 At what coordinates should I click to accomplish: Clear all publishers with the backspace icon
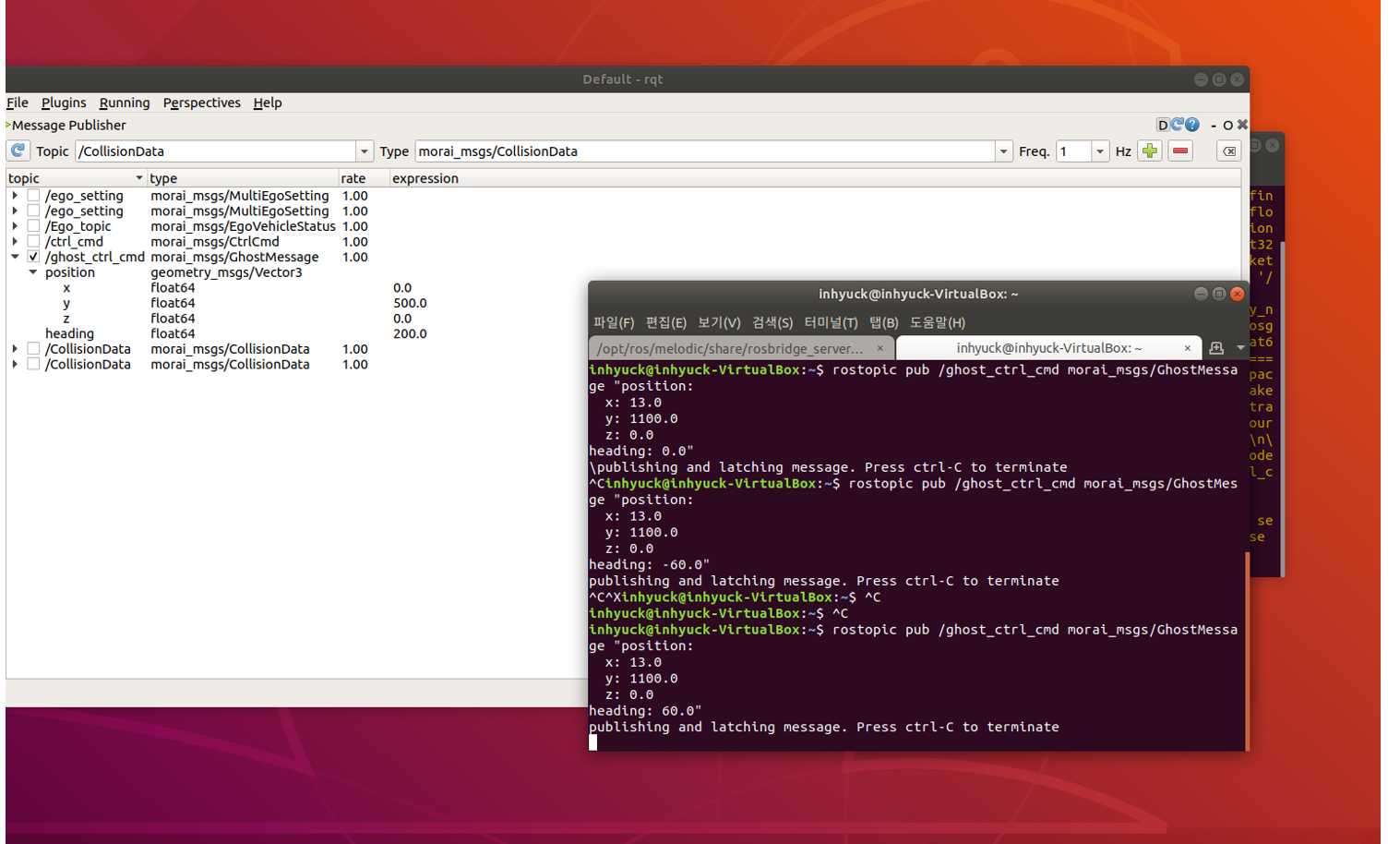(x=1228, y=151)
